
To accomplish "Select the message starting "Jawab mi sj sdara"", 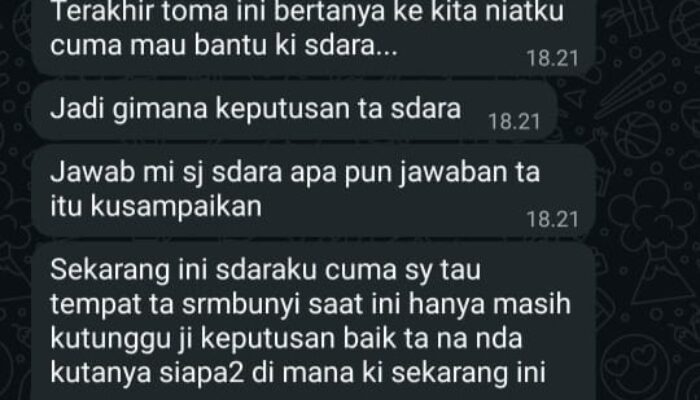I will [x=314, y=191].
